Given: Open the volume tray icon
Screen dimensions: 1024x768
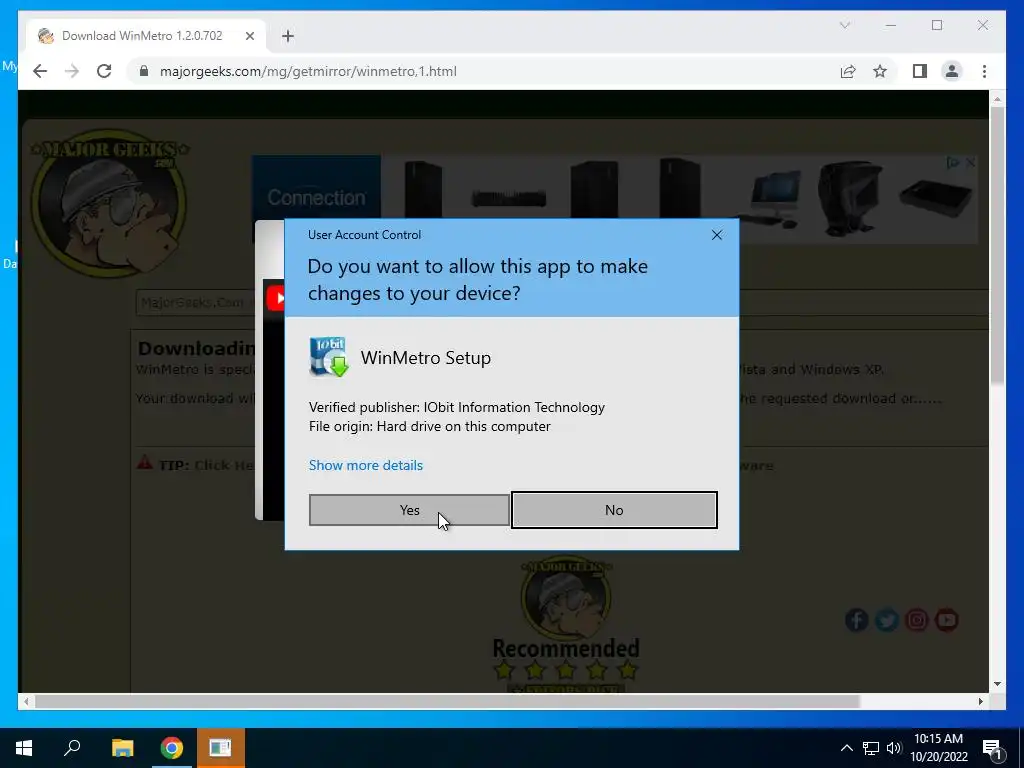Looking at the screenshot, I should pyautogui.click(x=894, y=748).
